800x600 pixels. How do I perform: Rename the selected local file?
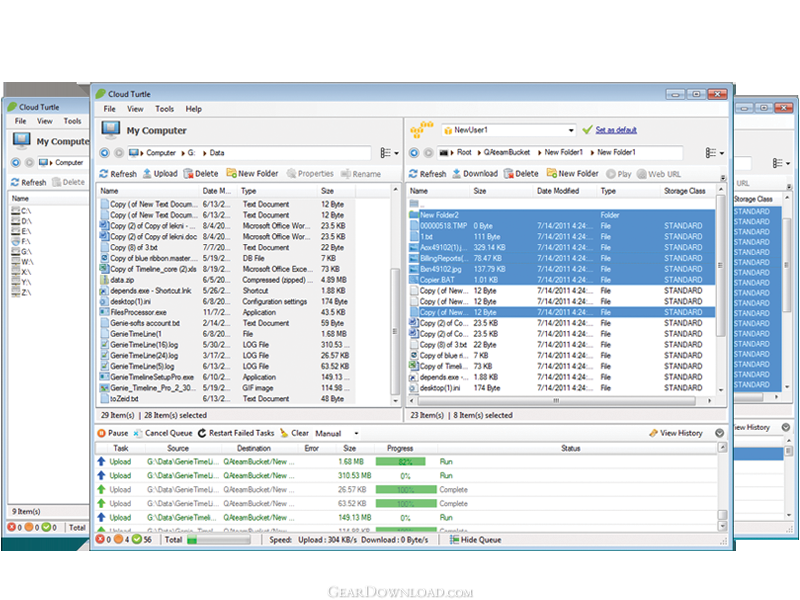pos(361,174)
